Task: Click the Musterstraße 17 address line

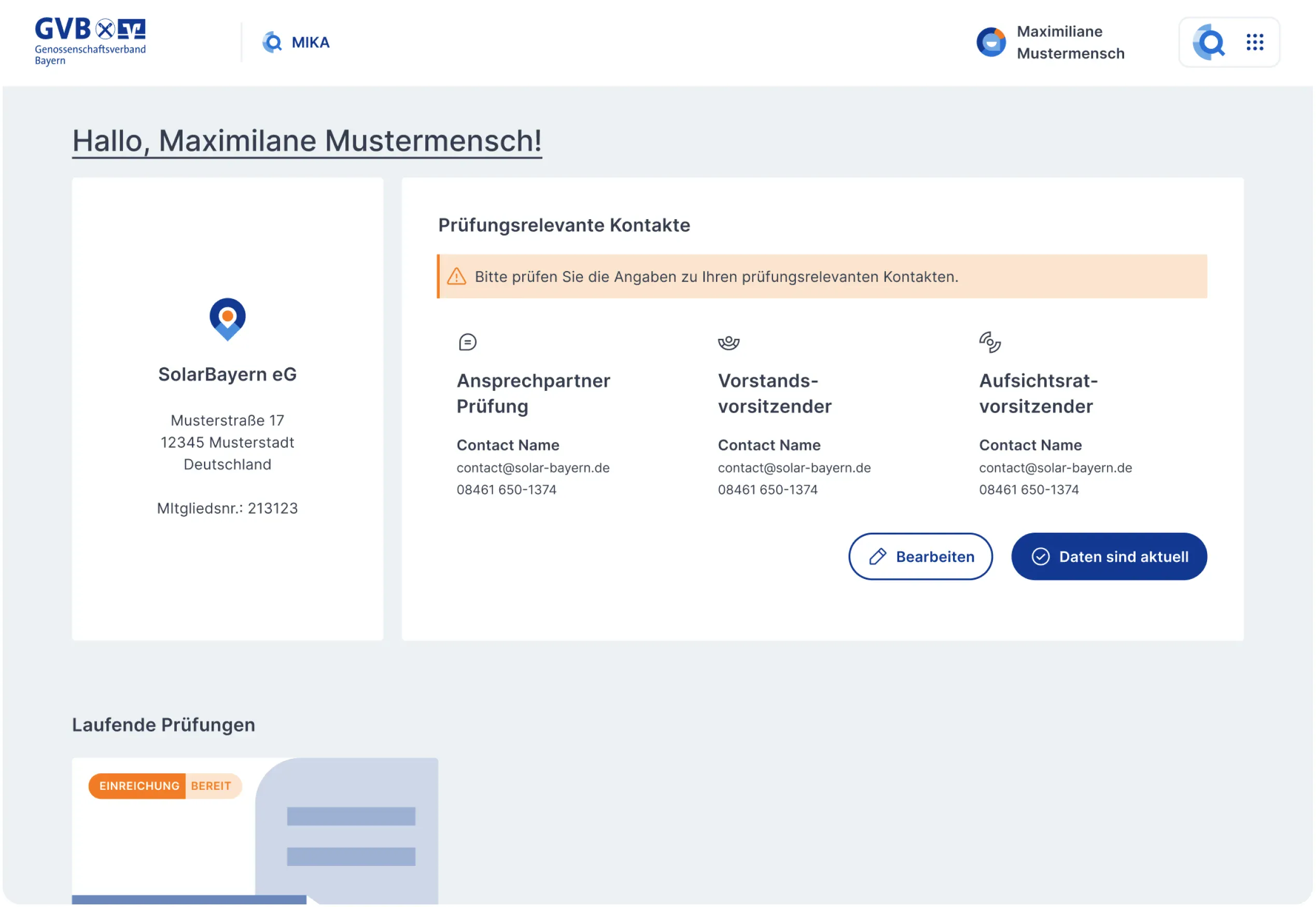Action: [228, 420]
